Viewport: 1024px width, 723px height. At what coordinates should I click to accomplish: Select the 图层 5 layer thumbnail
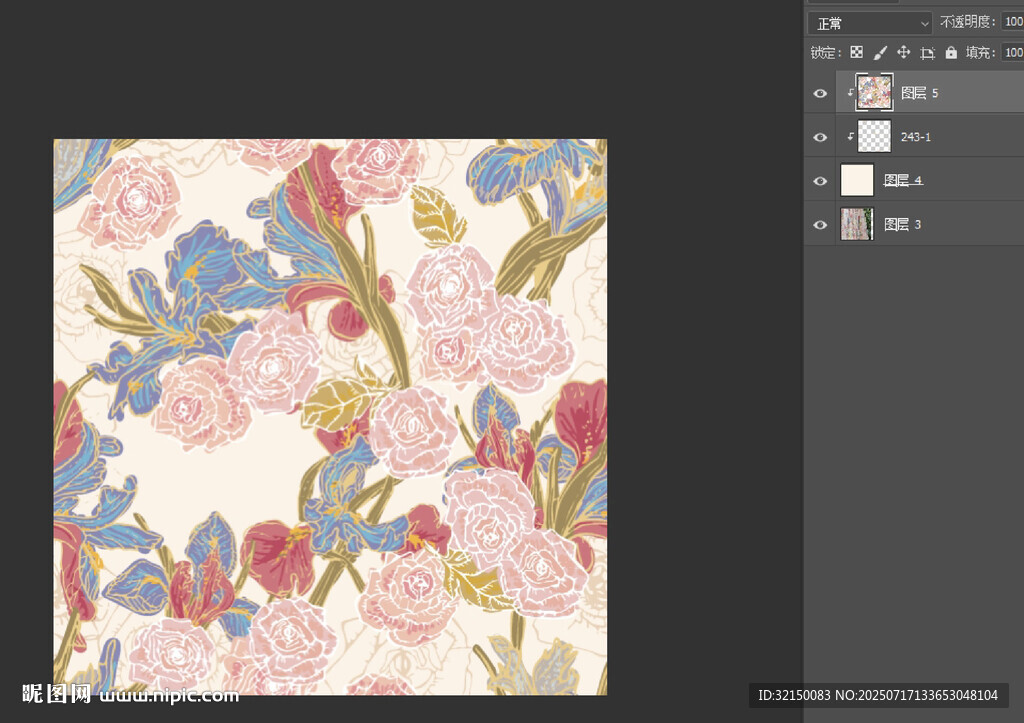875,92
